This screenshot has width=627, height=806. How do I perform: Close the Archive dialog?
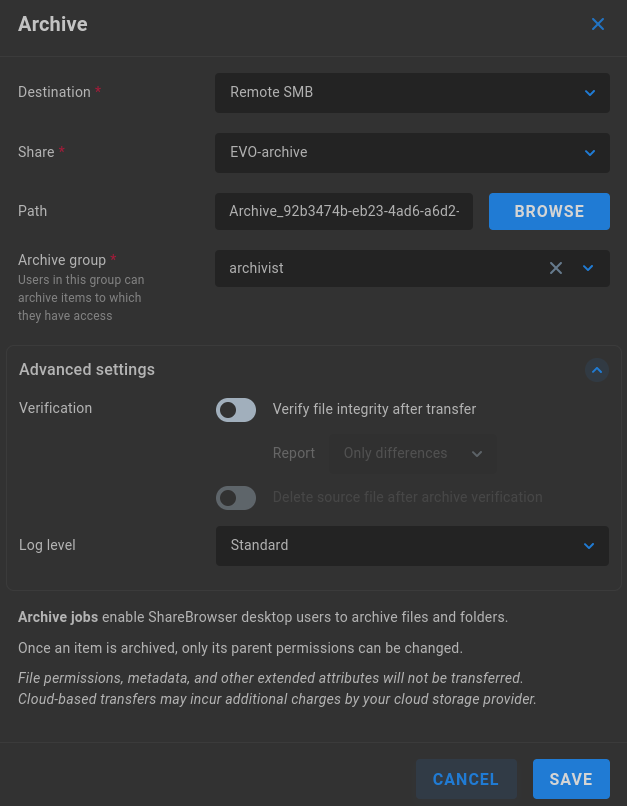click(x=598, y=24)
